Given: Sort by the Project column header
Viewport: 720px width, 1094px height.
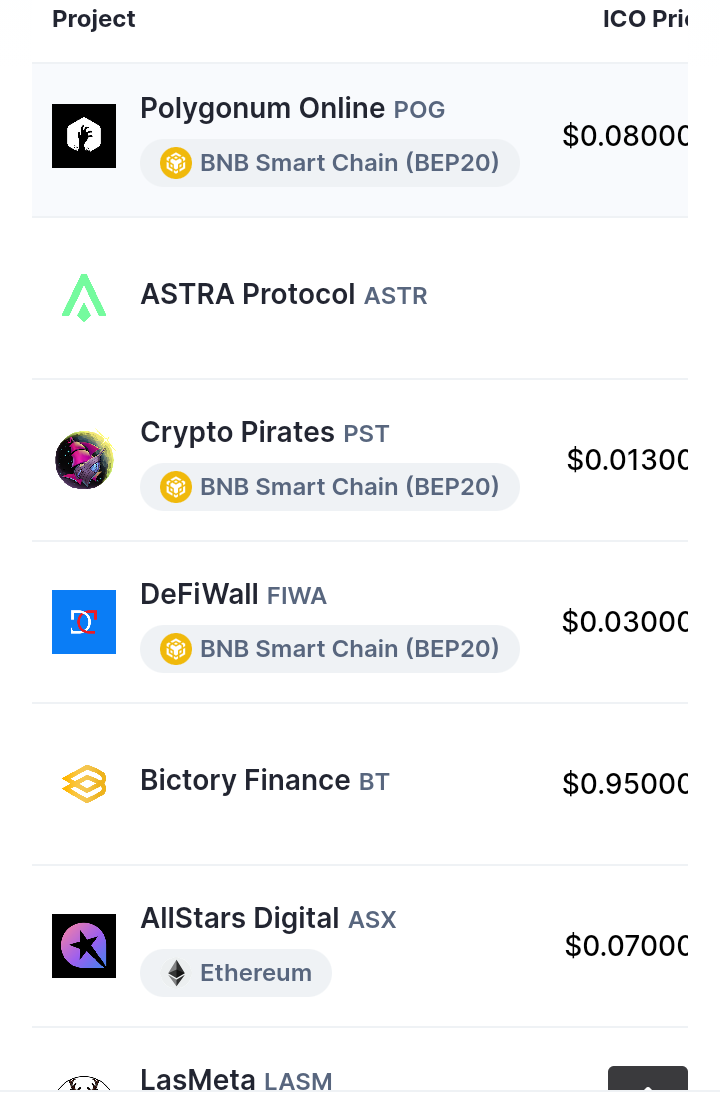Looking at the screenshot, I should click(93, 19).
